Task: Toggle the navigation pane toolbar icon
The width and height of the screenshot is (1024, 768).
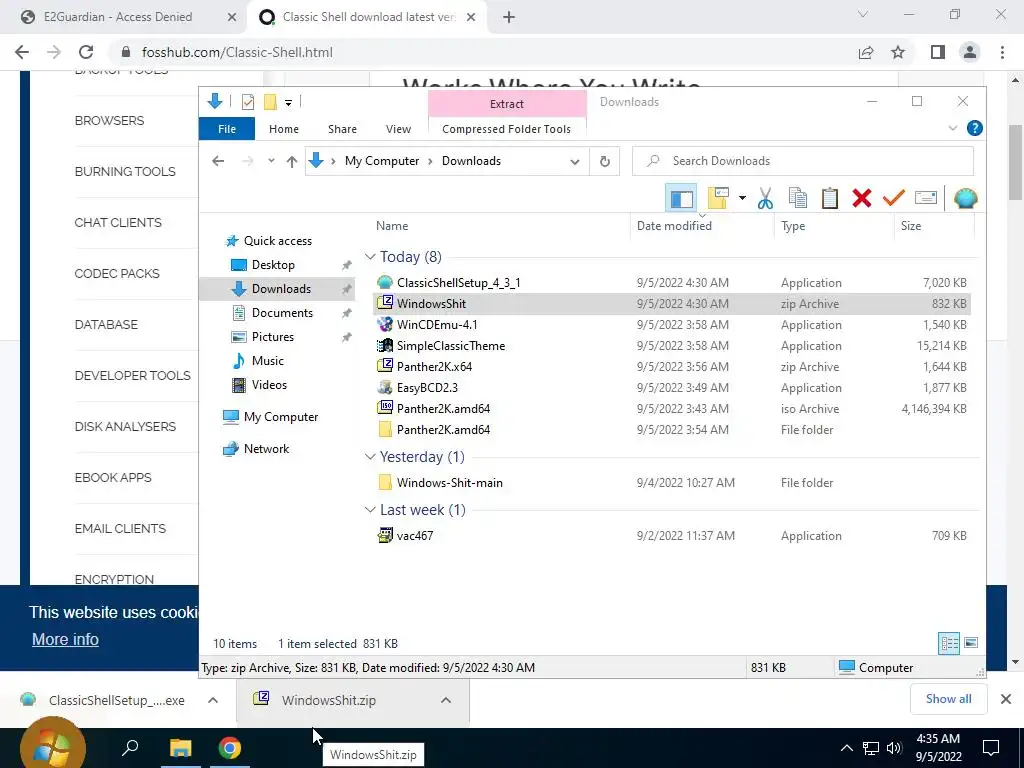Action: click(682, 198)
